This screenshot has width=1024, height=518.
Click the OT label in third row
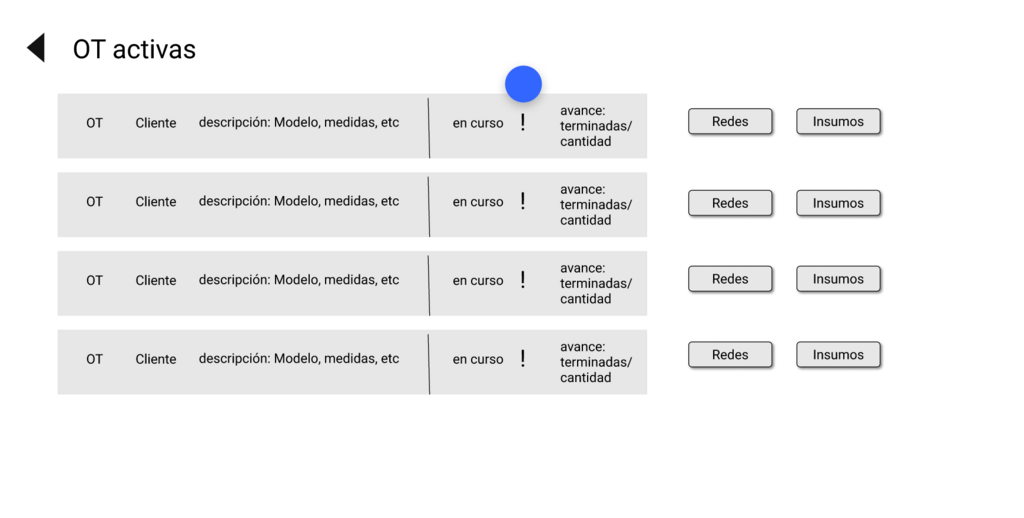[x=94, y=281]
